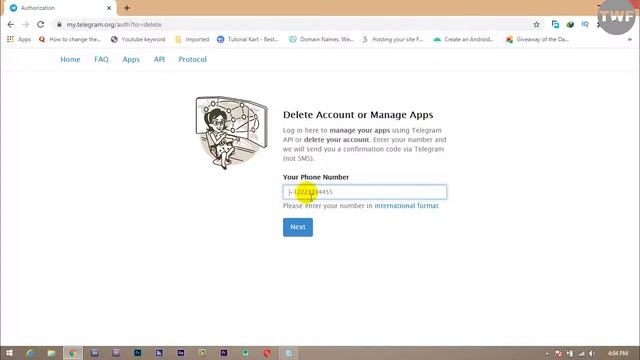Open 'Giveaway of the Da...' bookmark
This screenshot has height=360, width=640.
(538, 39)
